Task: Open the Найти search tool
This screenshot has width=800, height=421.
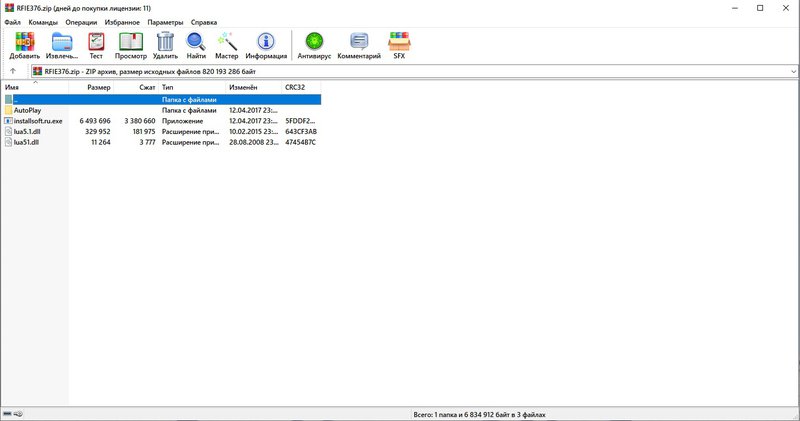Action: [x=196, y=41]
